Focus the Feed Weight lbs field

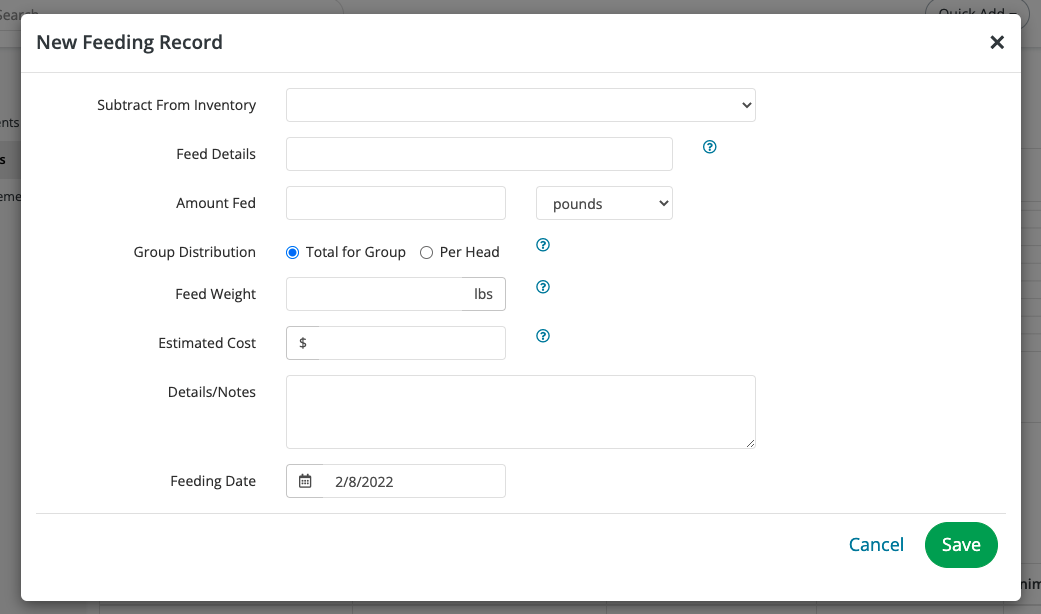[x=380, y=294]
